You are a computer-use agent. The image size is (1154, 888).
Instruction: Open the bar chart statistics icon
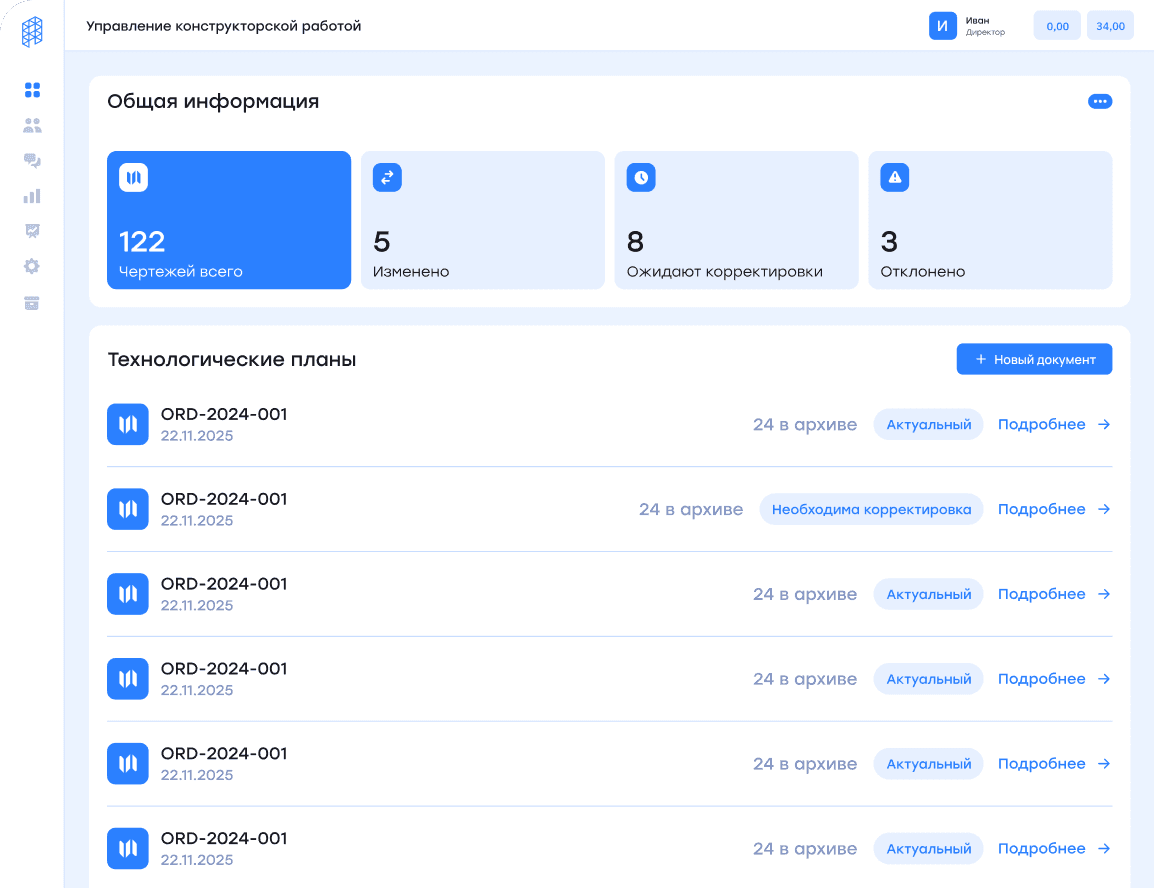[32, 196]
